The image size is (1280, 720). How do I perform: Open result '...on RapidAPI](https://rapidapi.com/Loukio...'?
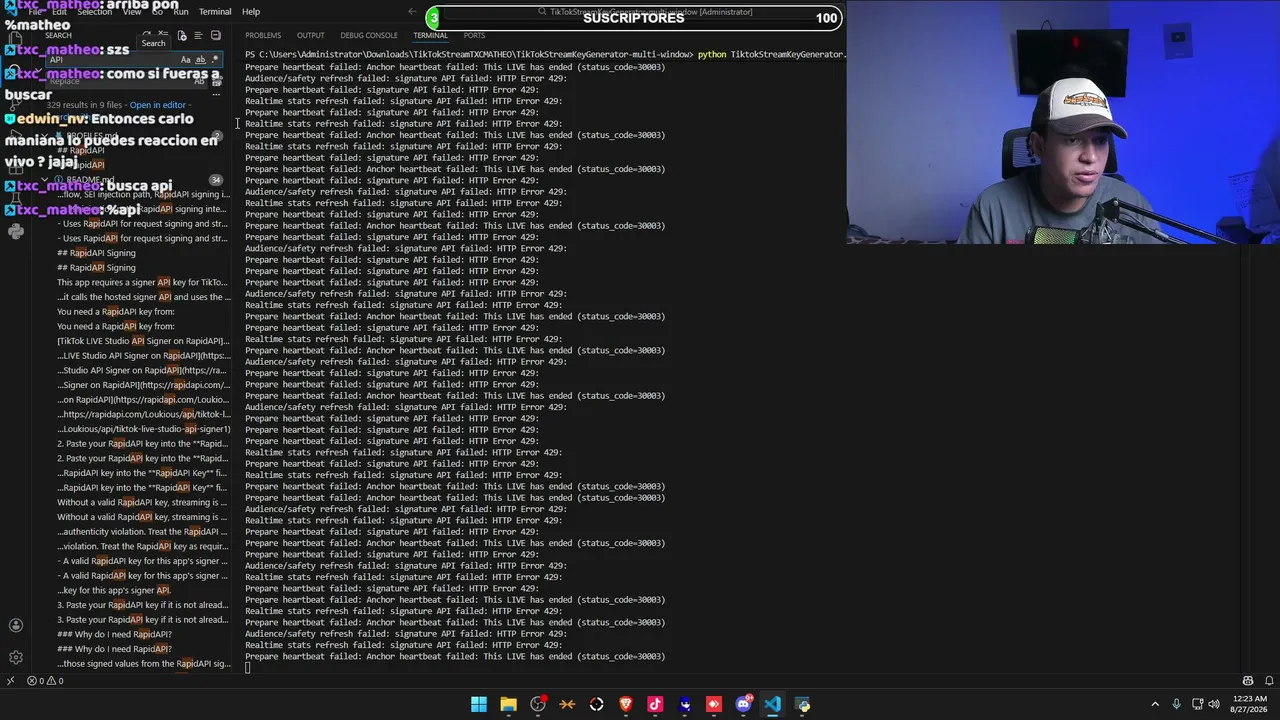[143, 400]
